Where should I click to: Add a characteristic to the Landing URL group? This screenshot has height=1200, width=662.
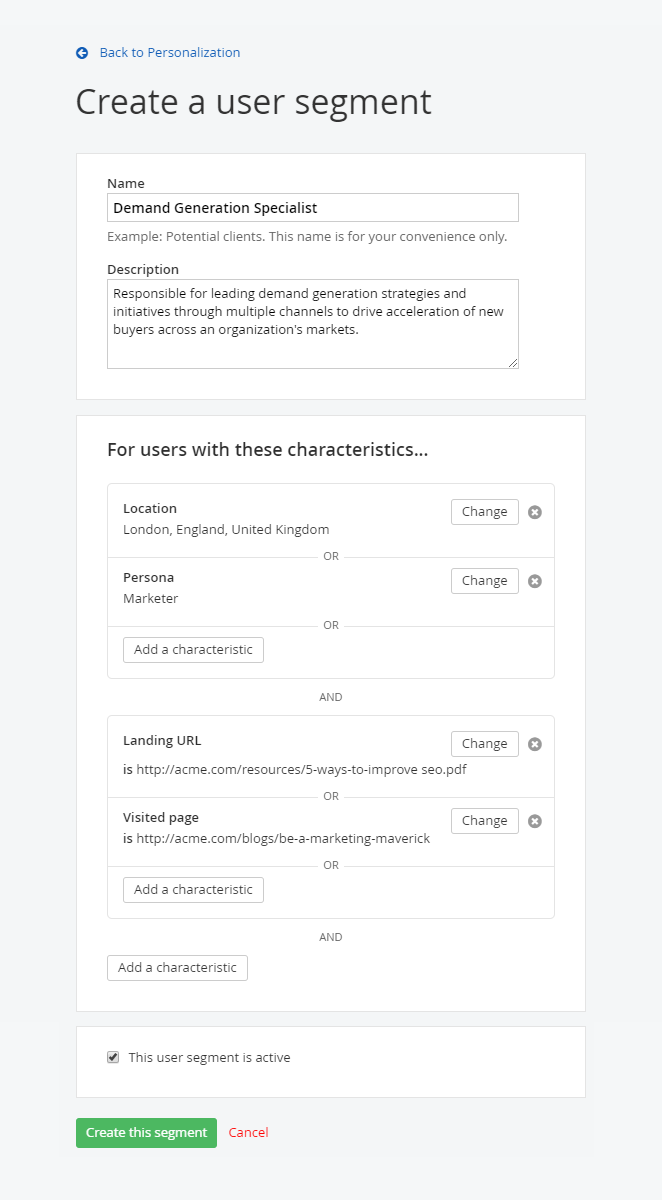tap(193, 890)
